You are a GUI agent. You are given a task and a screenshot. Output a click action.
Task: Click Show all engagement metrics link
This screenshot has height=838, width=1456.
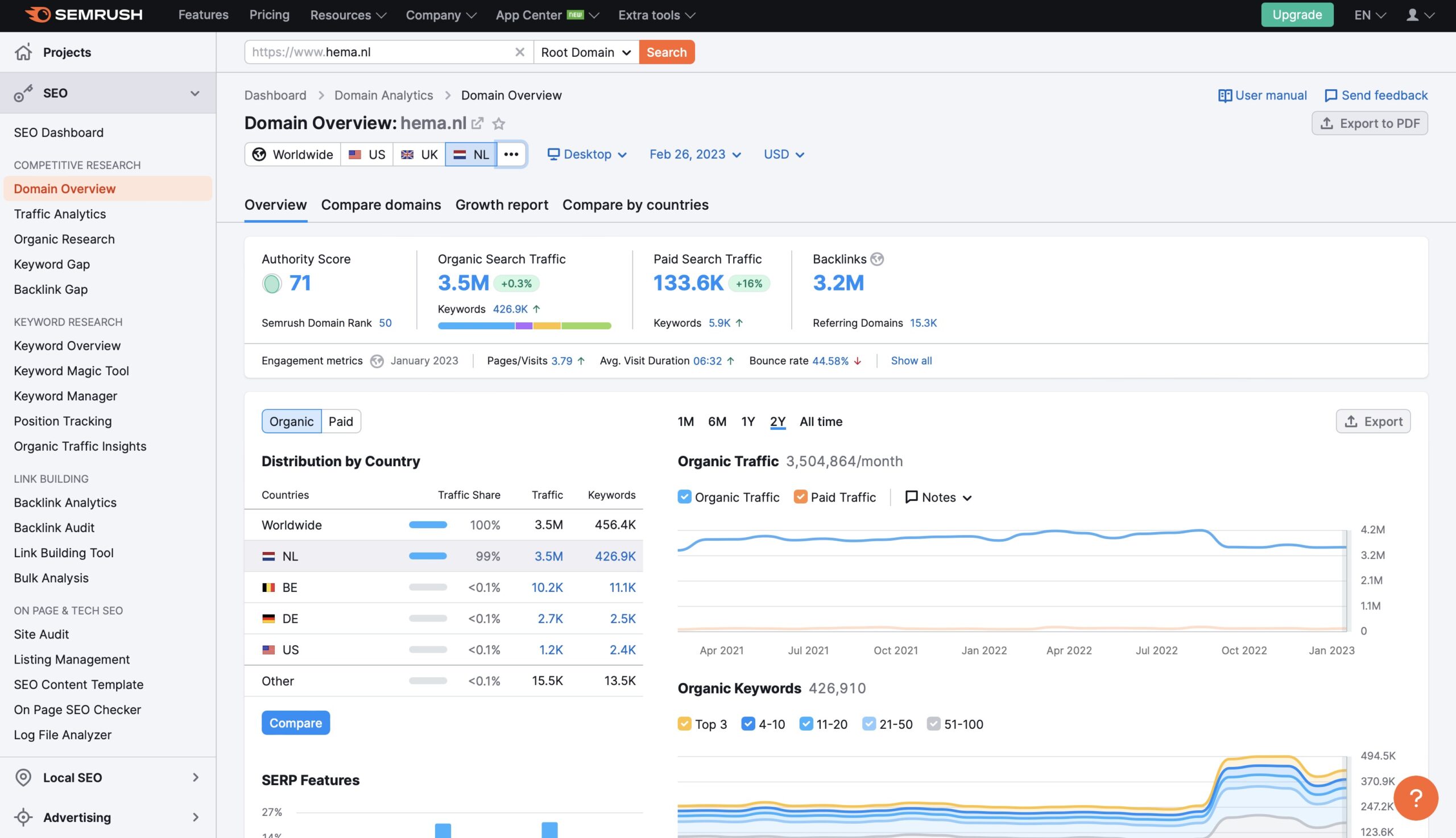pyautogui.click(x=911, y=361)
